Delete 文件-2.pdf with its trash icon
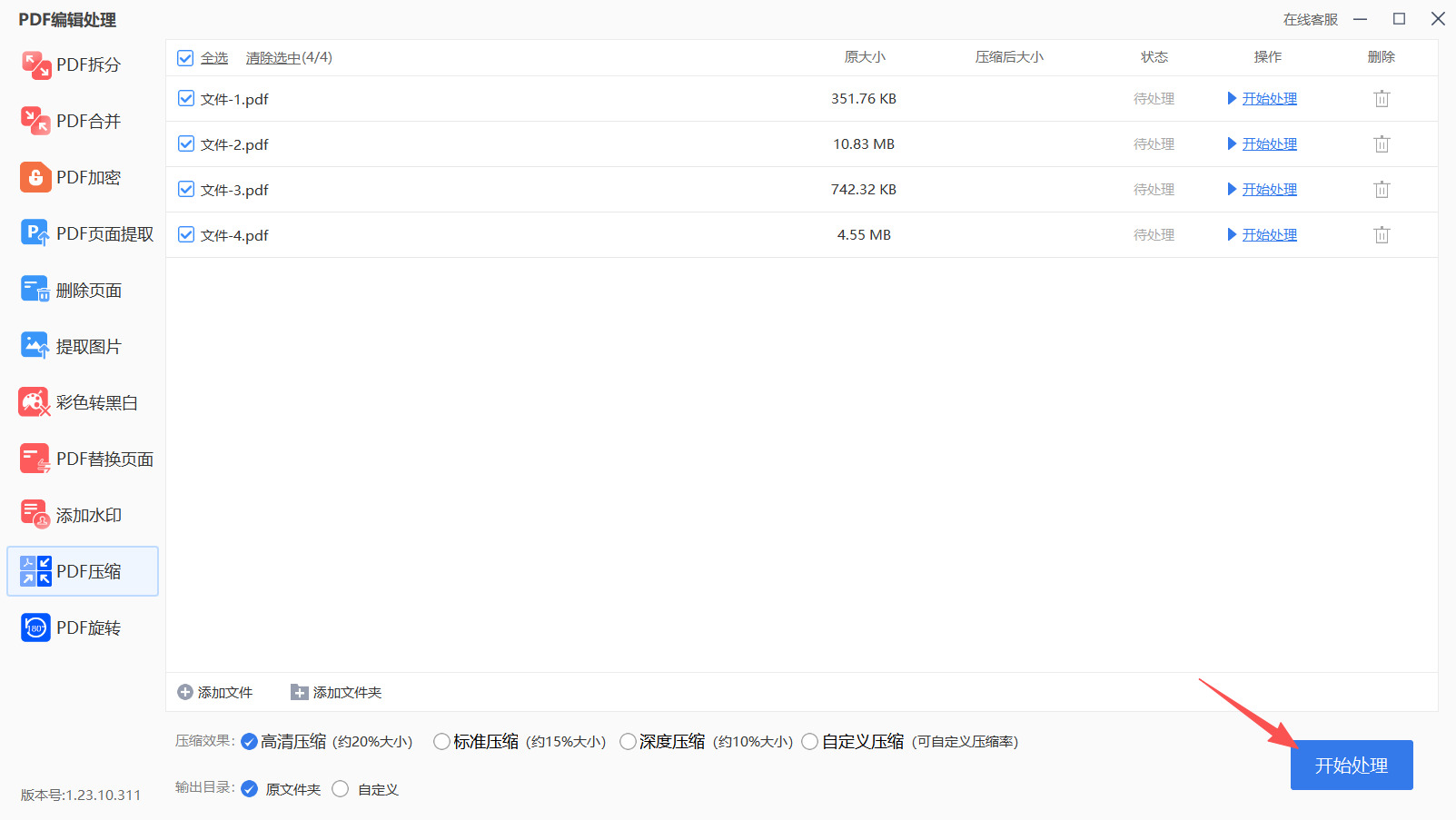This screenshot has width=1456, height=820. [x=1382, y=144]
